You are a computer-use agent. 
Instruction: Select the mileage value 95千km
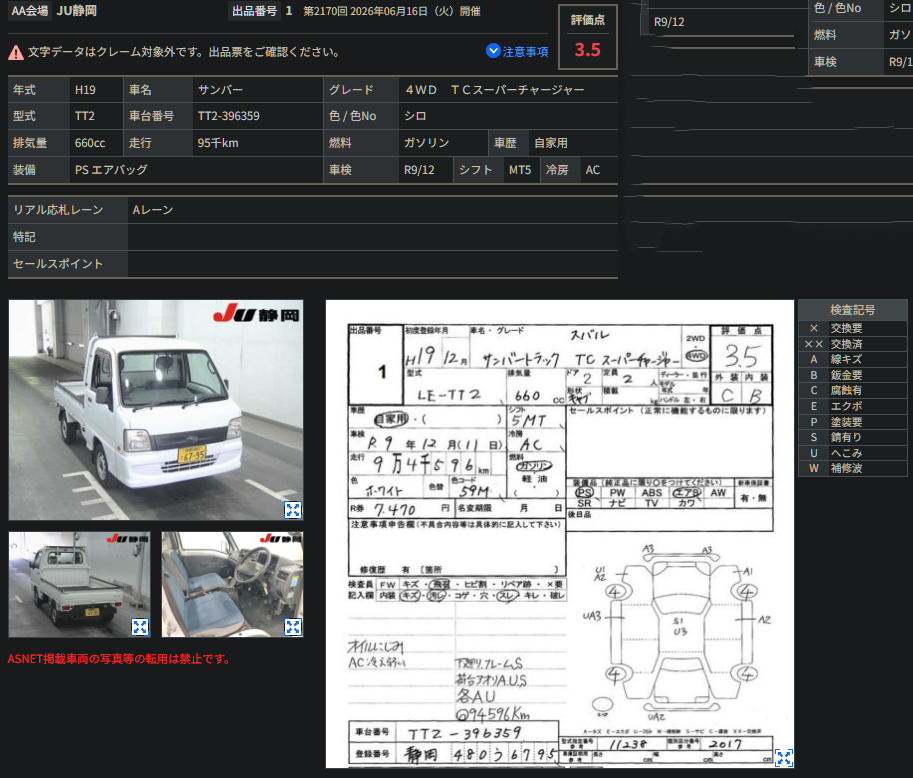coord(218,143)
